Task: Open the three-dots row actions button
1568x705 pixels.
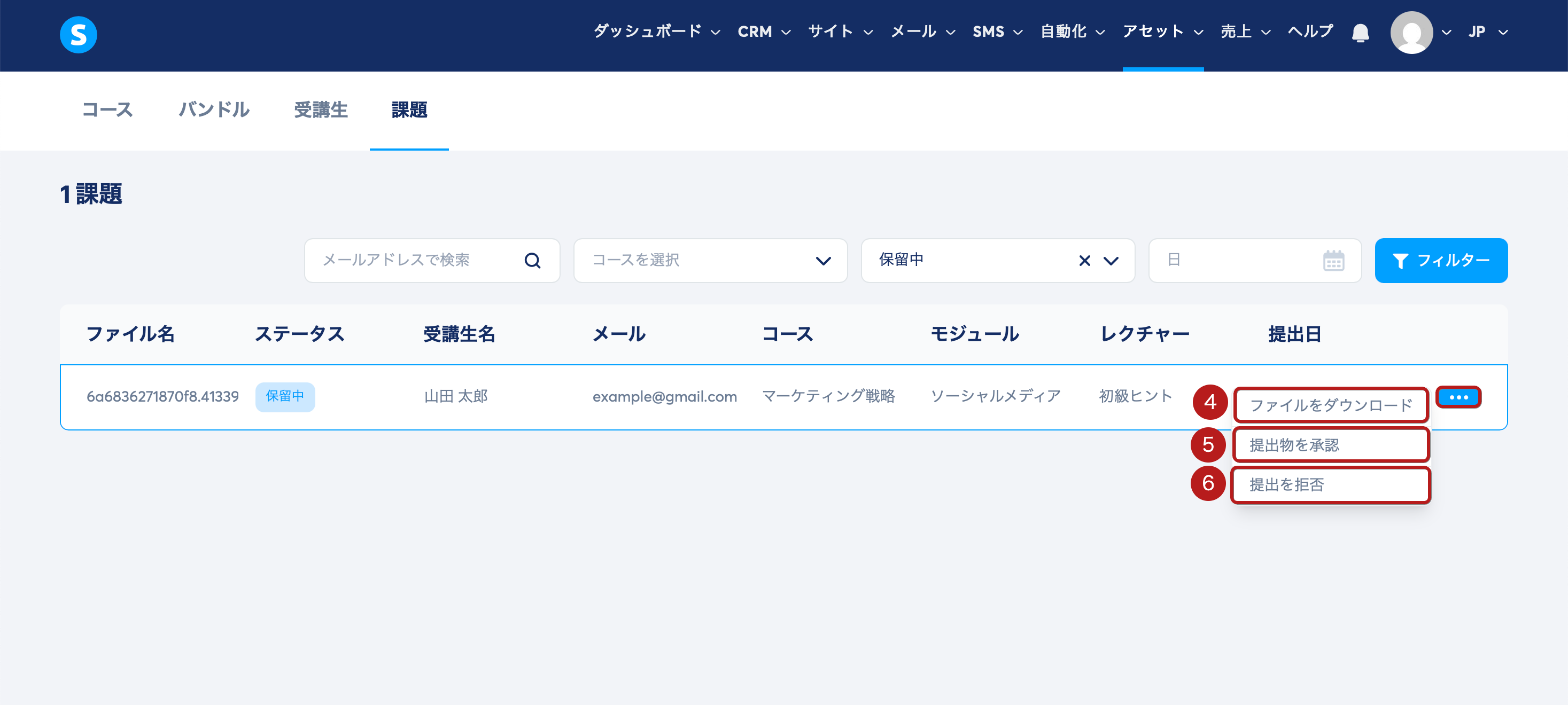Action: [x=1458, y=397]
